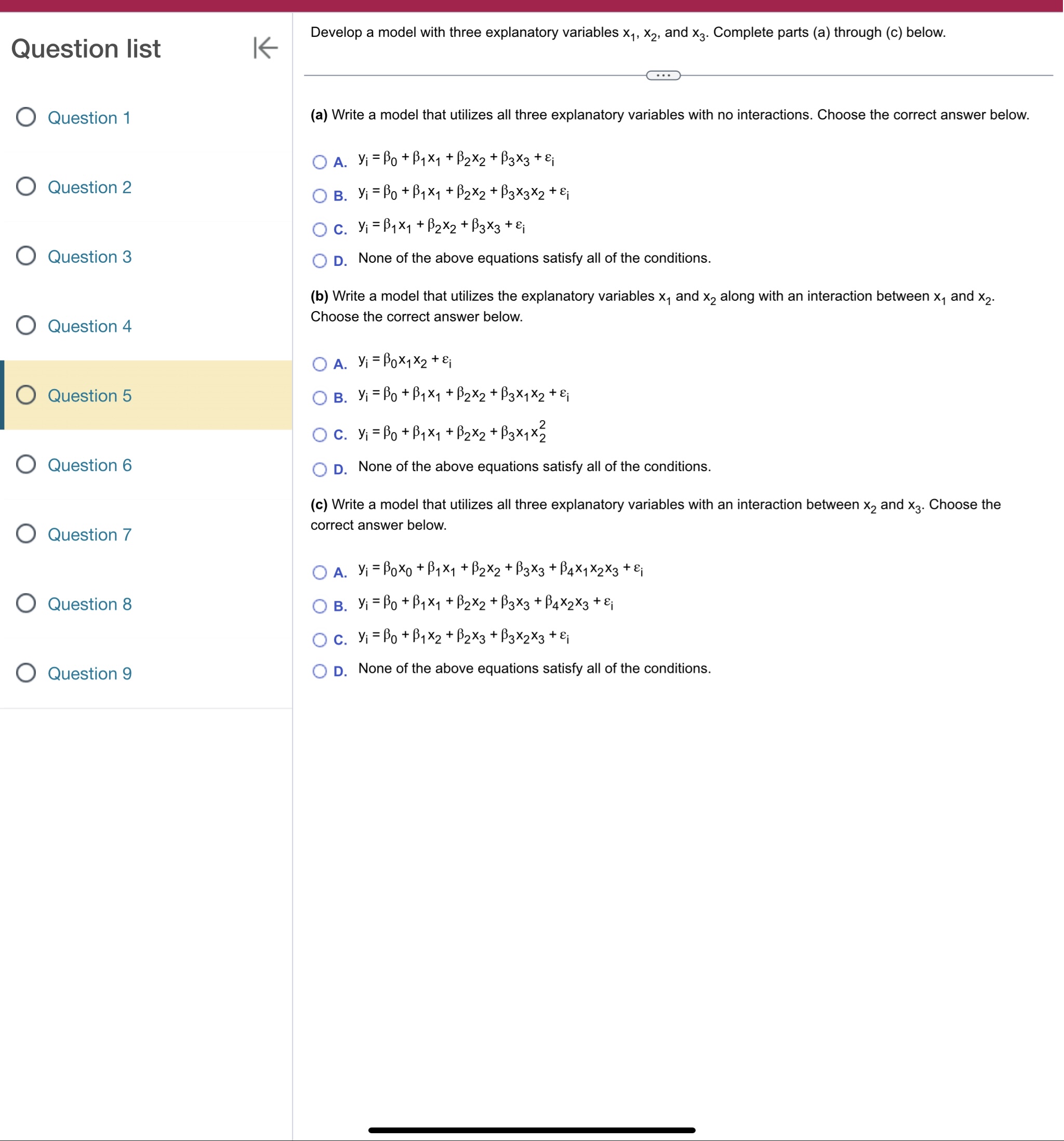Select the radio button beside Question 7

(x=26, y=534)
